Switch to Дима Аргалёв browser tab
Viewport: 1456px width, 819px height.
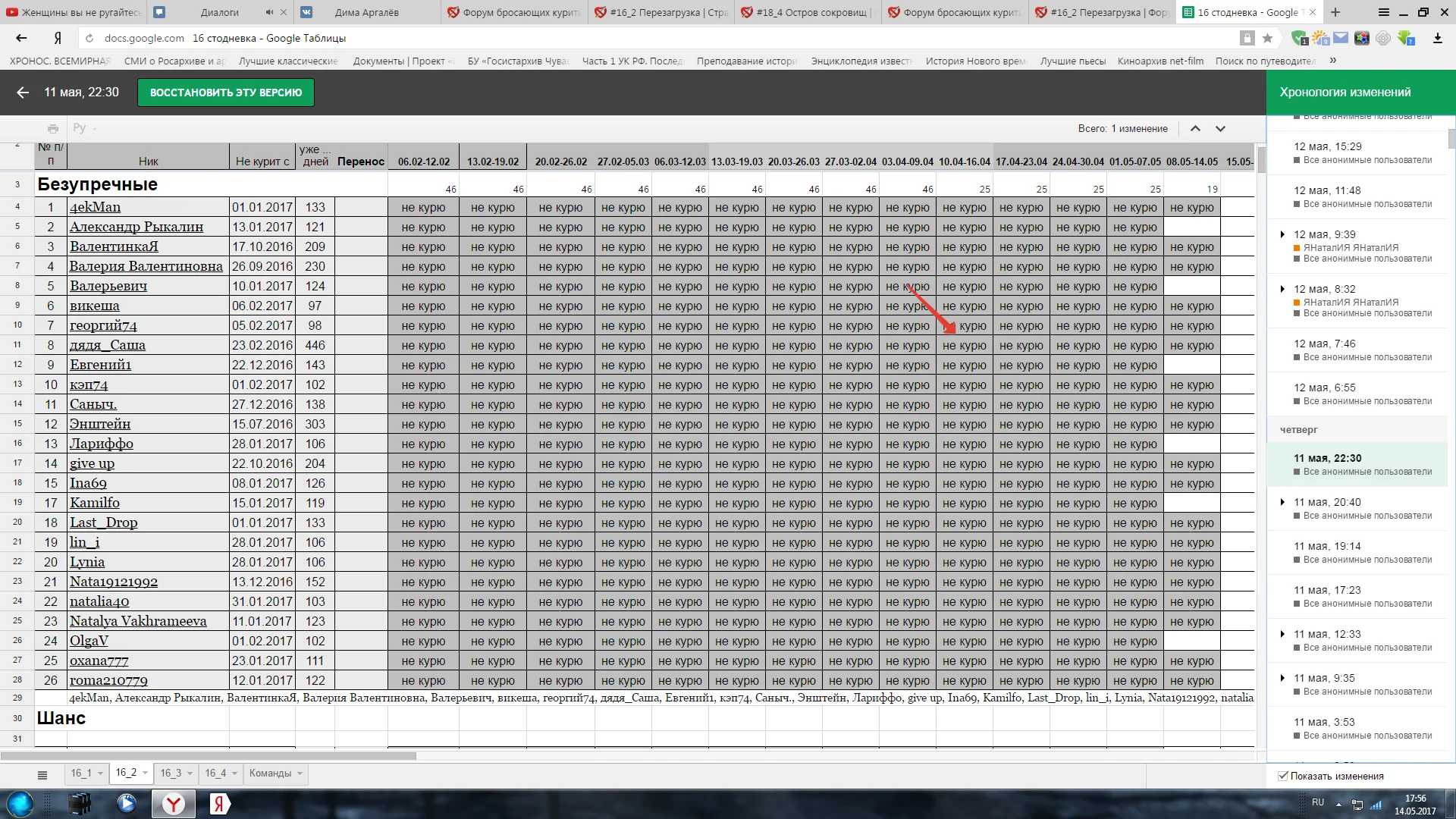366,12
